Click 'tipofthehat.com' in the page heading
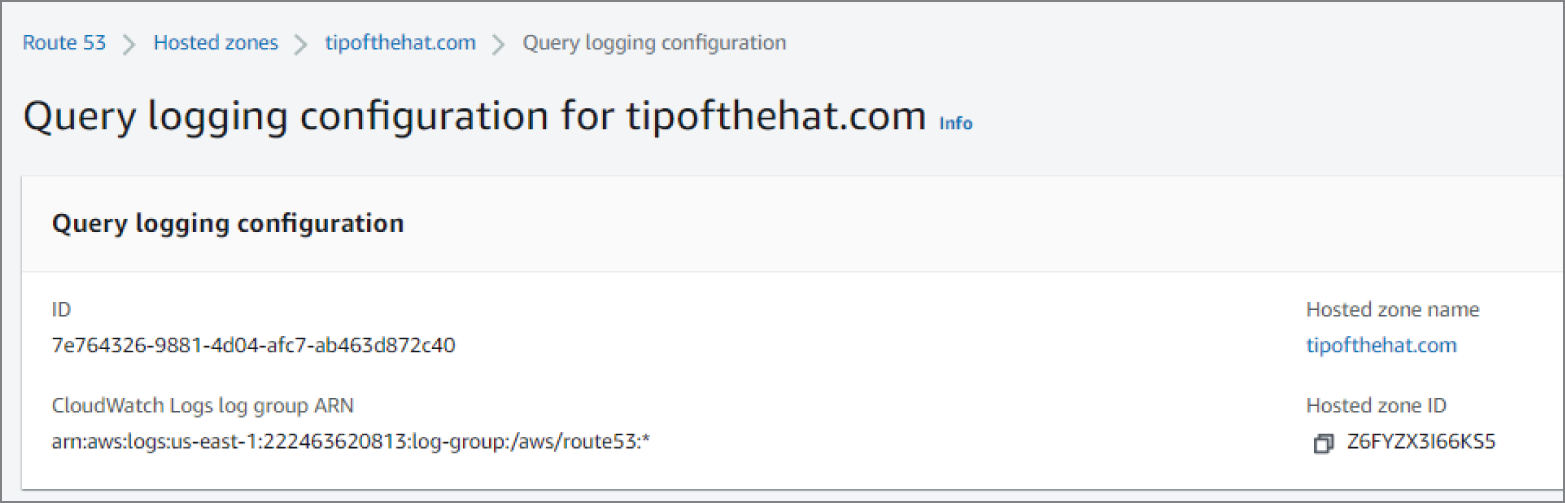 pos(776,117)
